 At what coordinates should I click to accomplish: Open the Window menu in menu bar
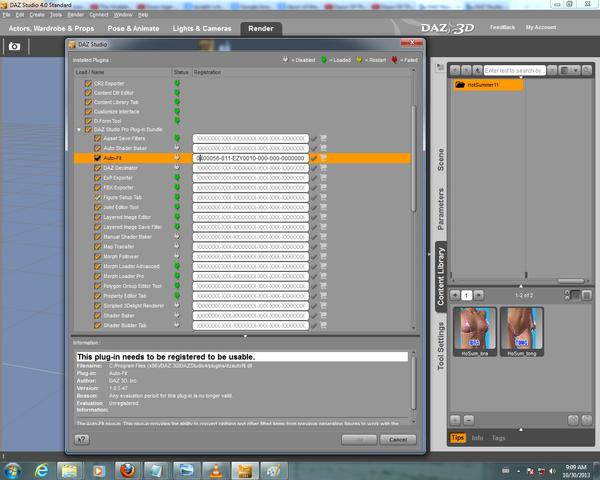click(122, 15)
